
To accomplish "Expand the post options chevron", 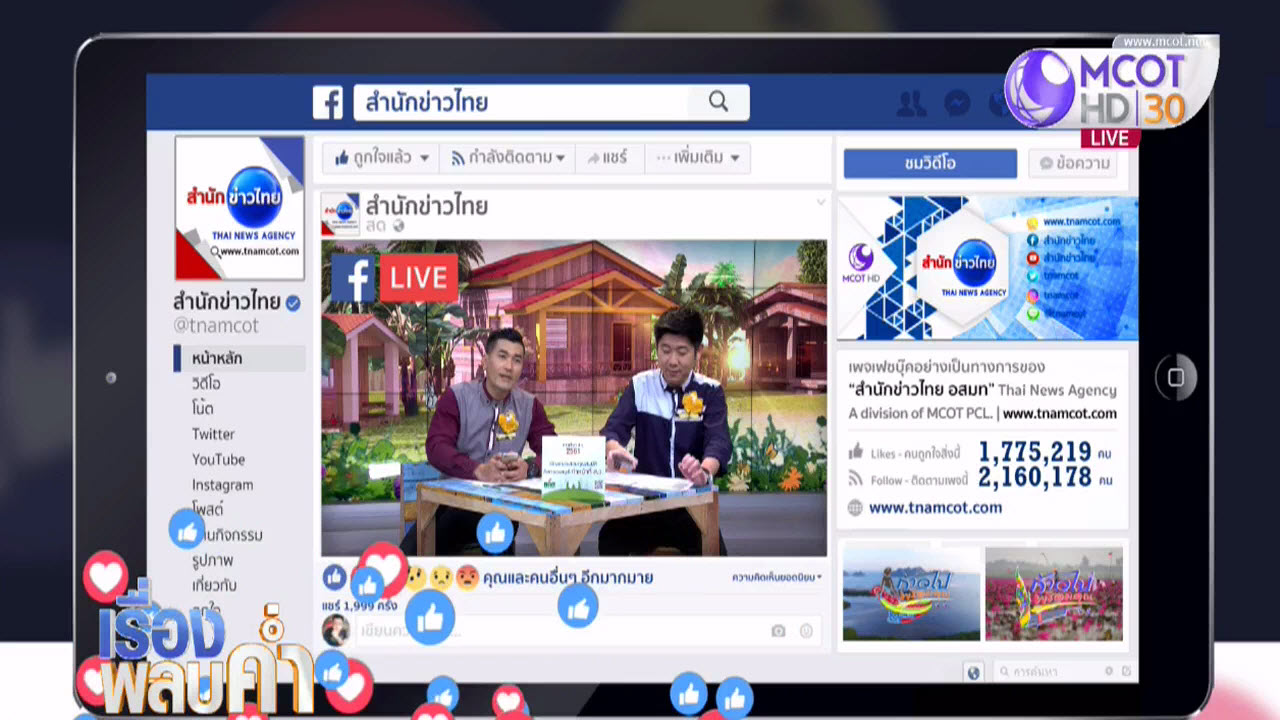I will 821,203.
